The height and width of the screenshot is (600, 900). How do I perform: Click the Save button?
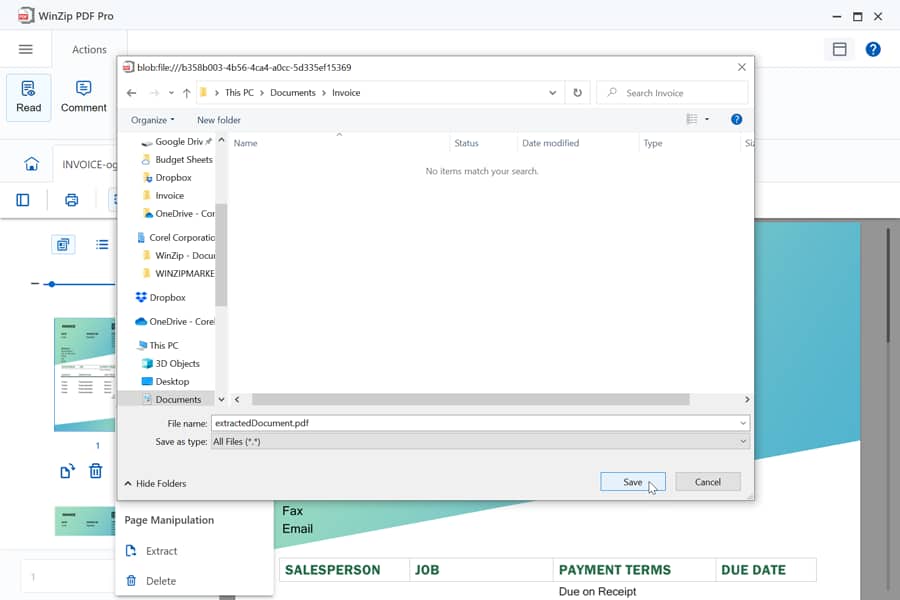pyautogui.click(x=632, y=481)
